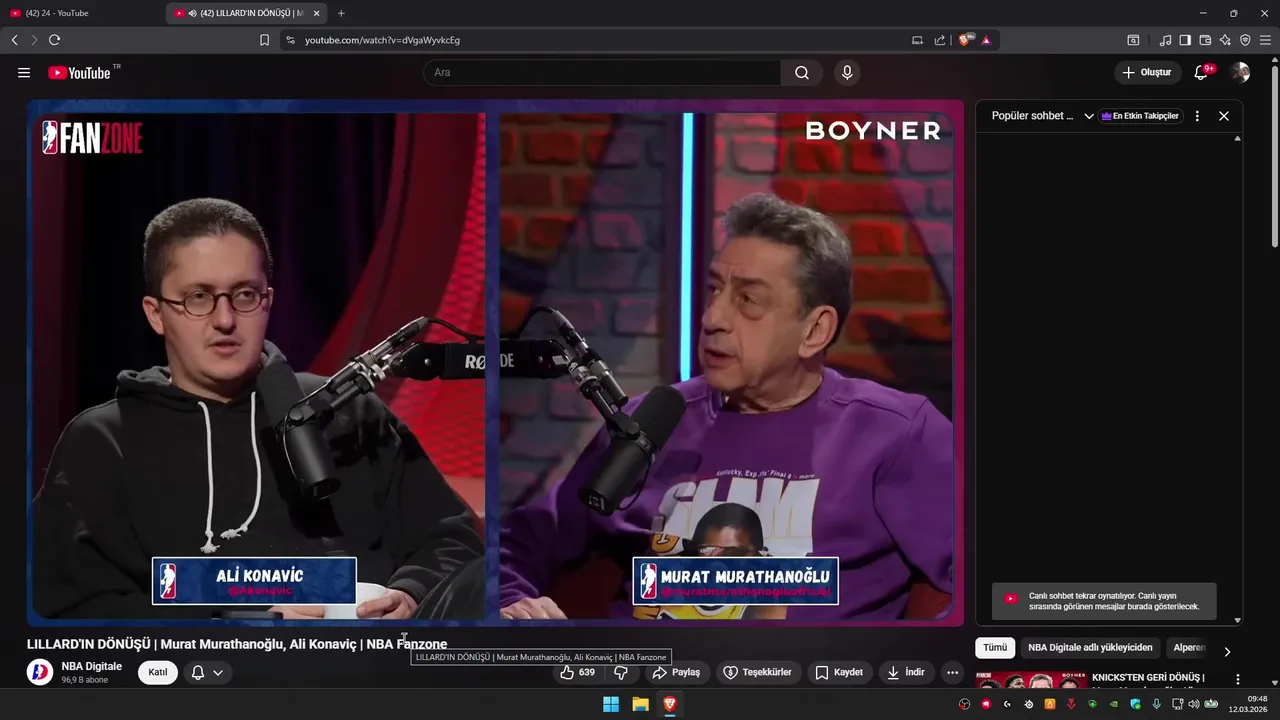Click the browser share page icon
This screenshot has width=1280, height=720.
(x=940, y=40)
